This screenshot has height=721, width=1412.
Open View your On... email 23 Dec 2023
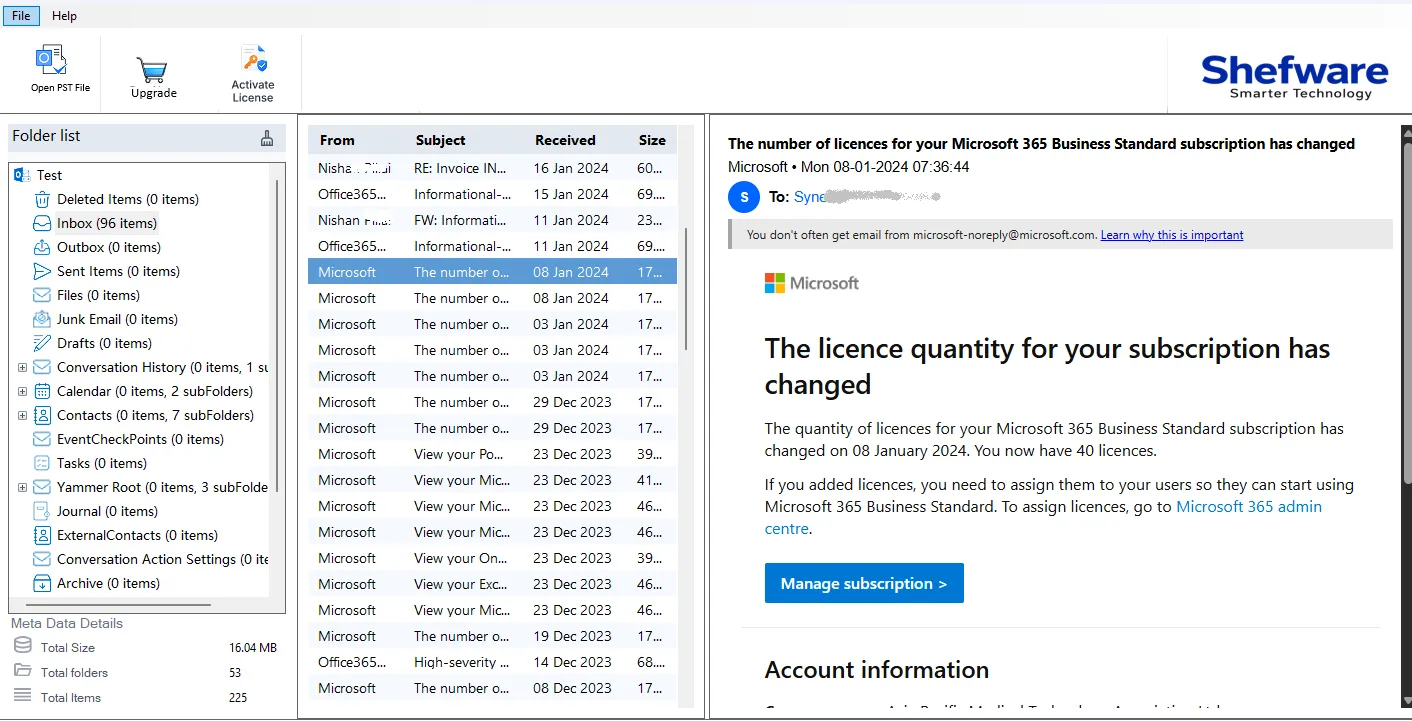point(492,558)
